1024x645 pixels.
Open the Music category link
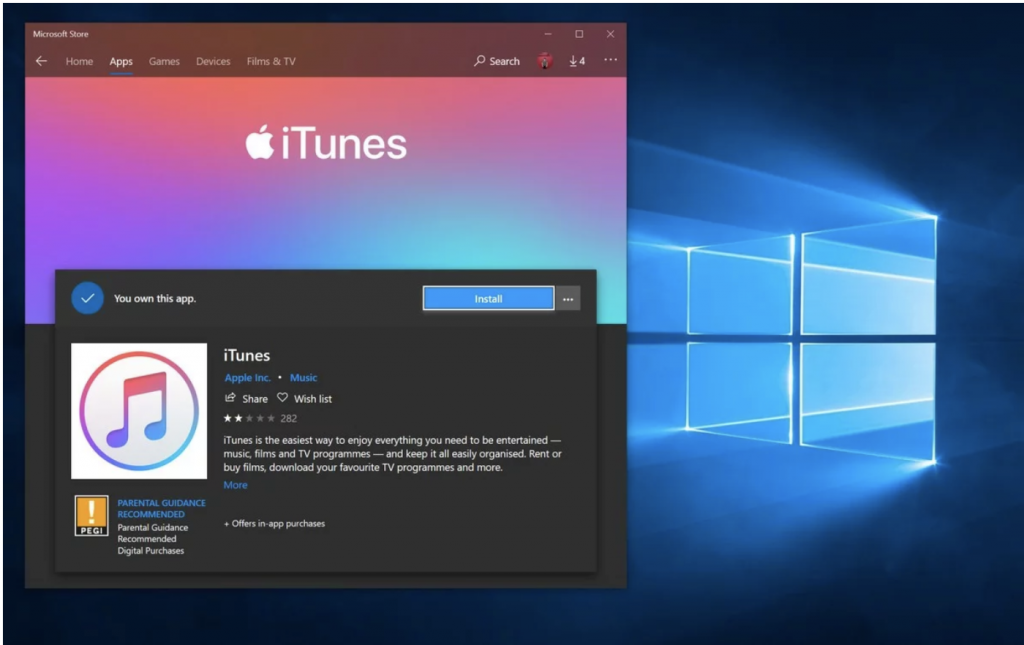coord(304,377)
